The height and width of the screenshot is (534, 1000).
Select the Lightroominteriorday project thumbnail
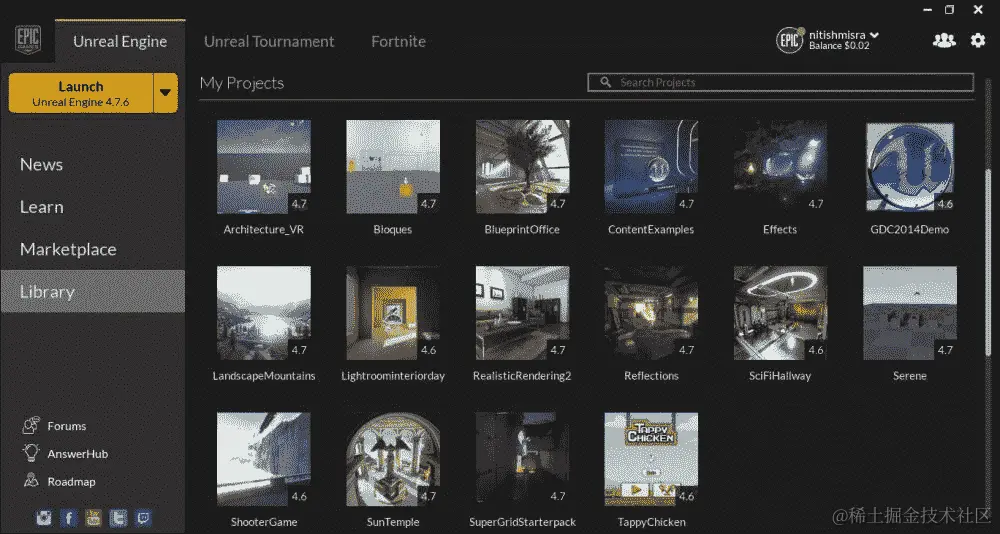tap(393, 313)
